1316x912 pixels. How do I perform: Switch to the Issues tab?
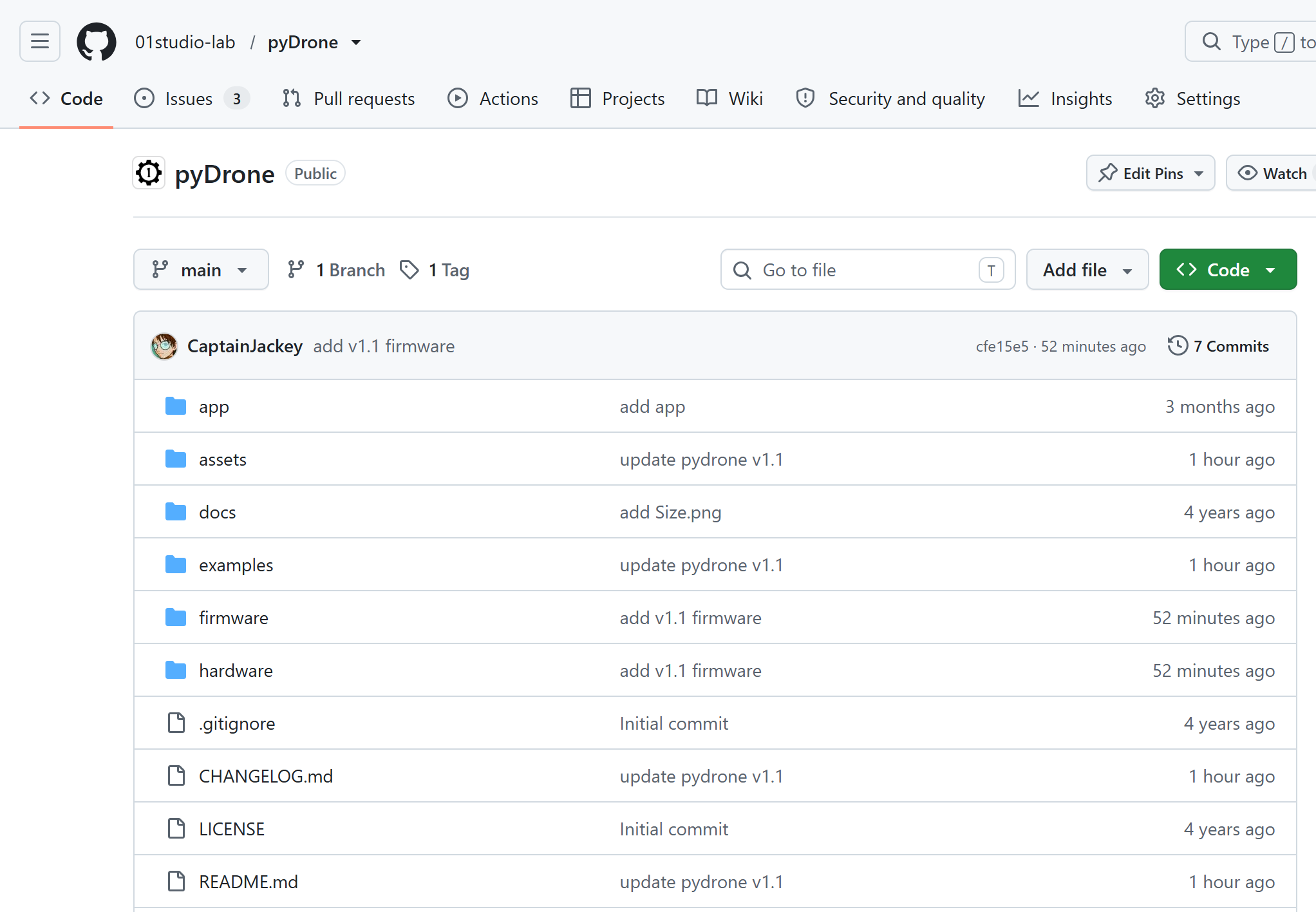click(191, 99)
